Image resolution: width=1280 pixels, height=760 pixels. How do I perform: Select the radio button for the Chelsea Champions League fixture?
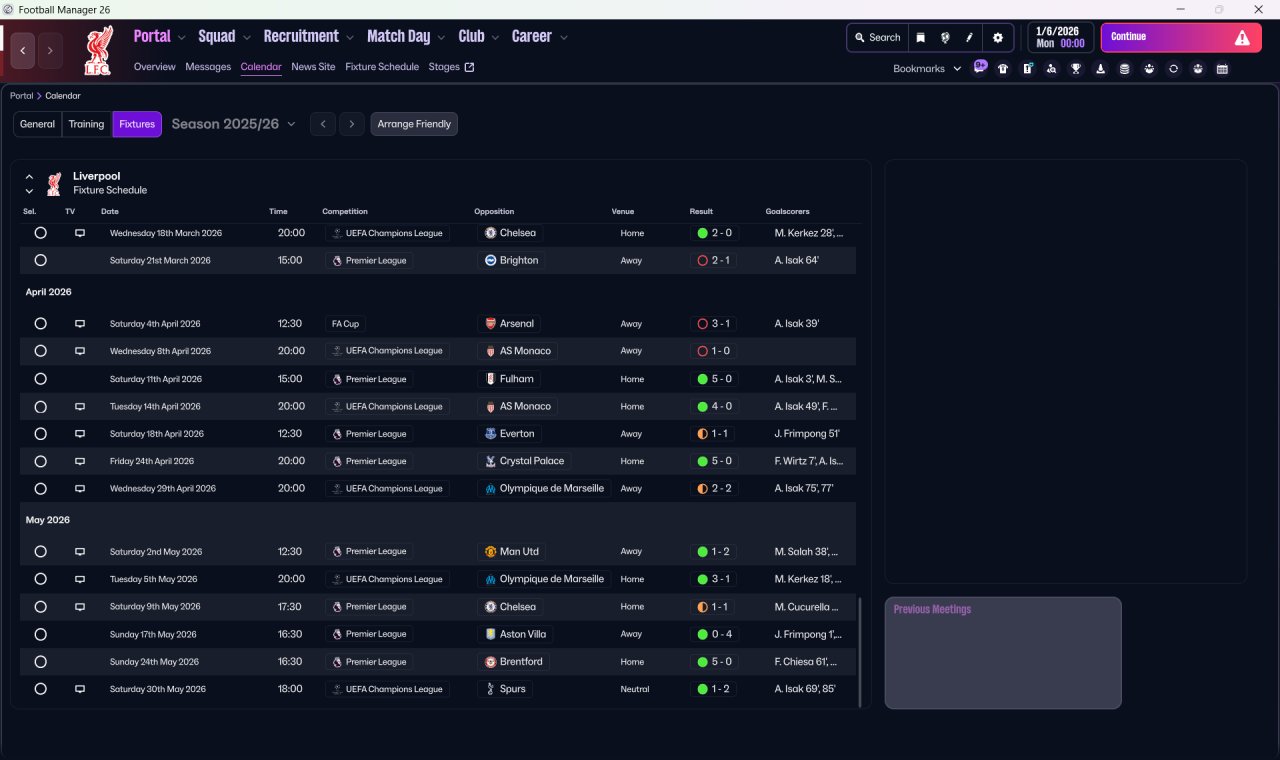[40, 233]
